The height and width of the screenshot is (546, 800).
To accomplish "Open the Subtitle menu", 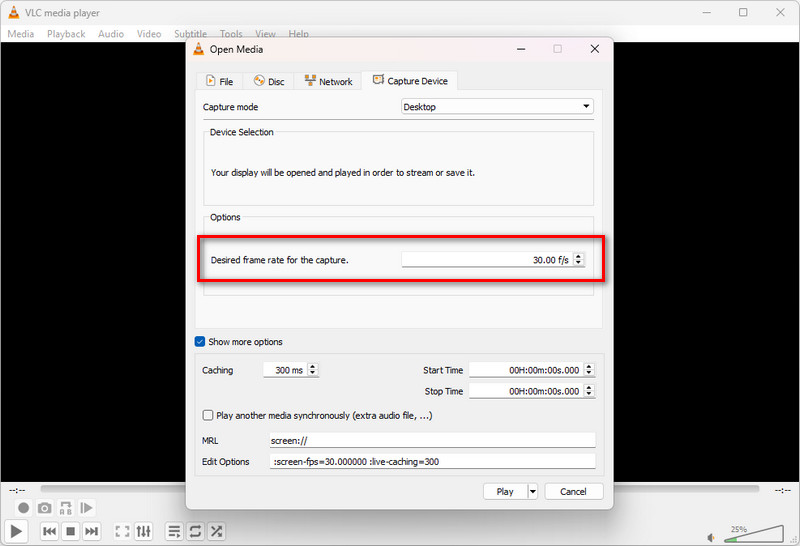I will point(190,34).
